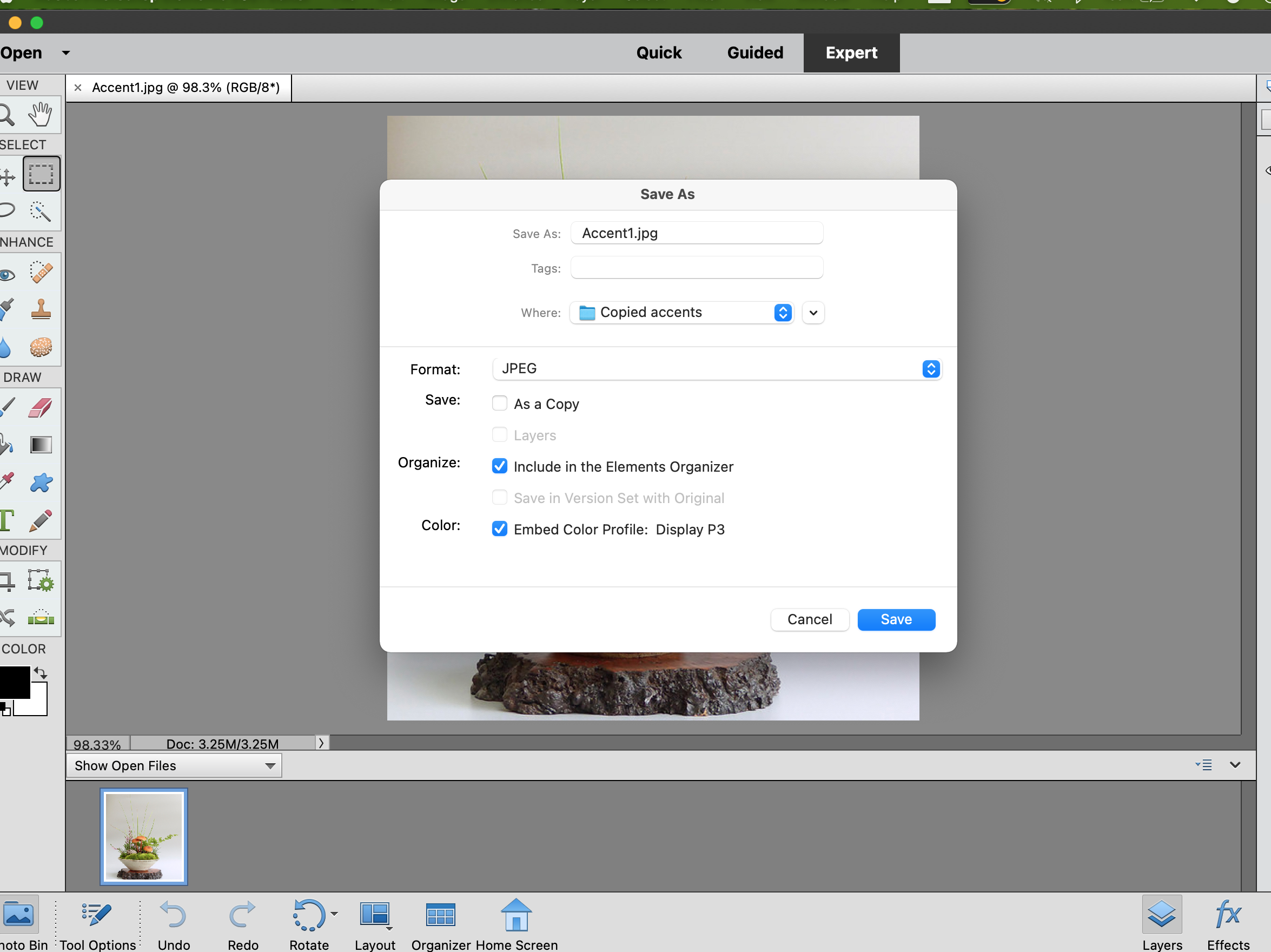Select the Rectangular Marquee tool
This screenshot has width=1271, height=952.
(41, 174)
